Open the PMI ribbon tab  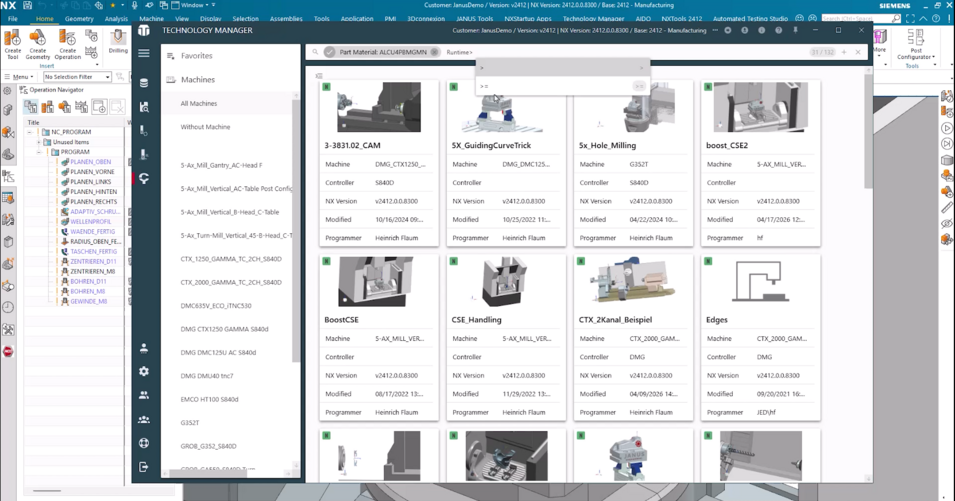390,19
